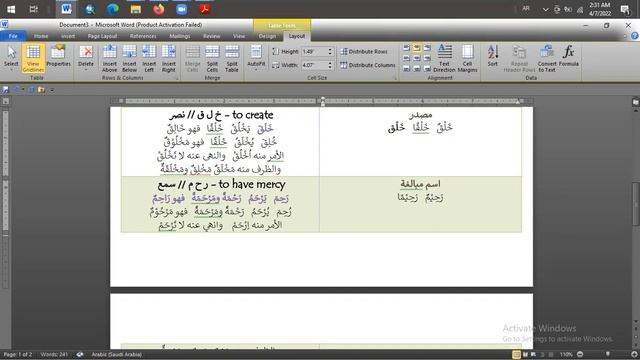The height and width of the screenshot is (360, 640).
Task: Click zoom out minus button
Action: click(580, 354)
